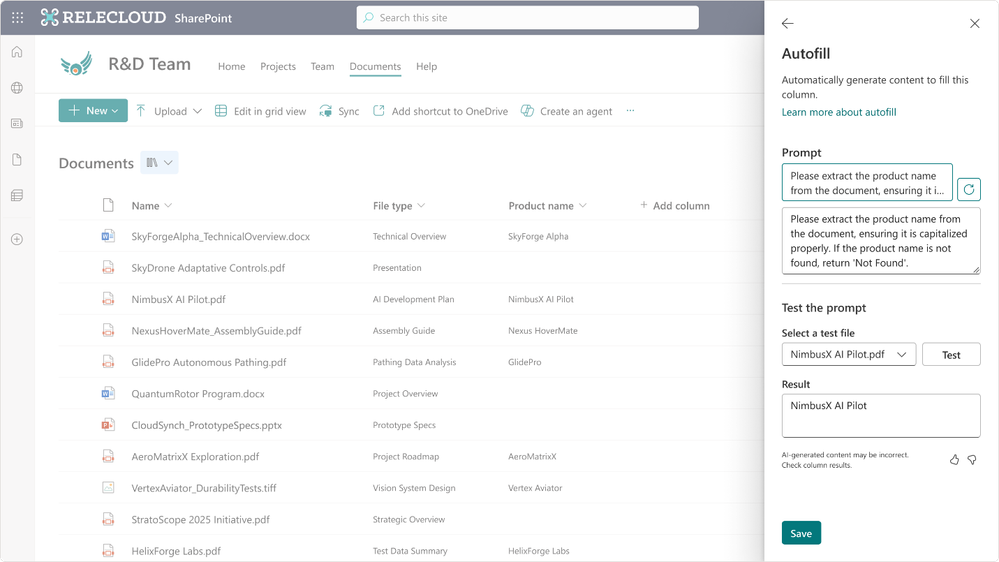999x562 pixels.
Task: Click the Sync toolbar button
Action: tap(339, 111)
